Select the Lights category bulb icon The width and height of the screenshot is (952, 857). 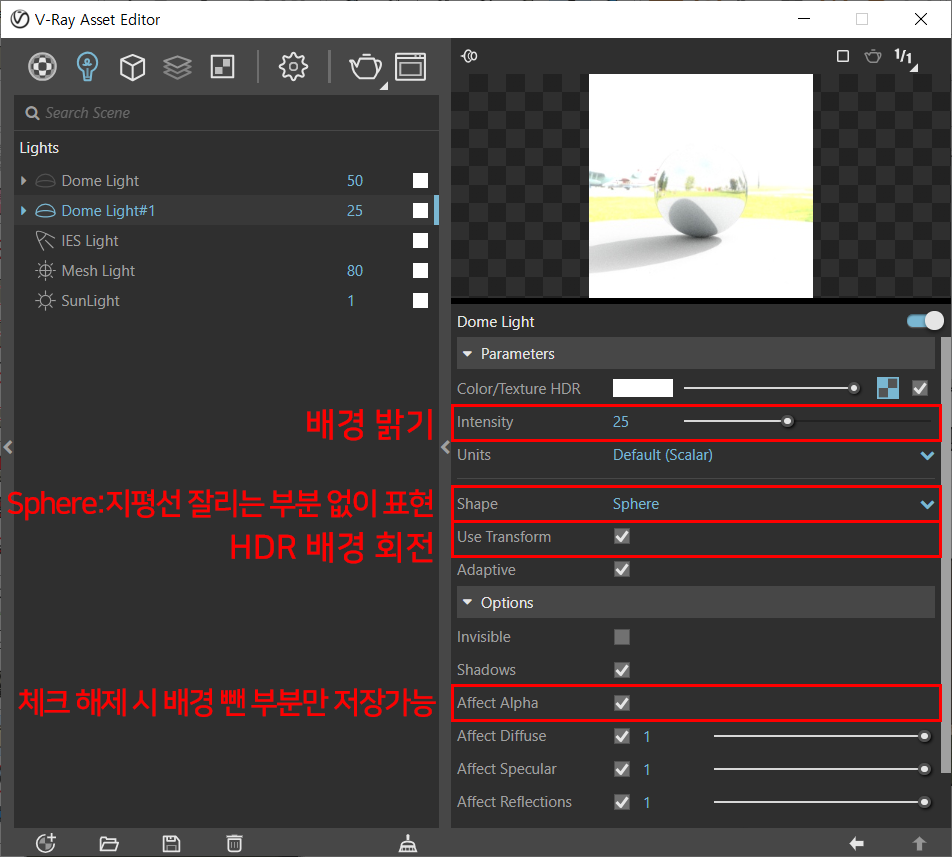pos(87,66)
